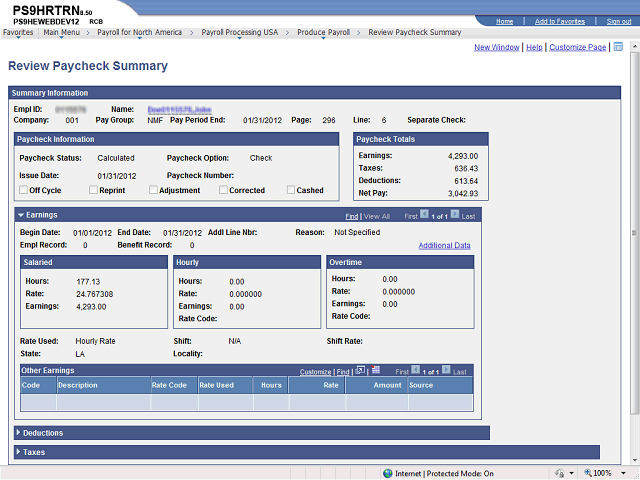This screenshot has height=480, width=640.
Task: Toggle the Reprint checkbox
Action: click(x=93, y=190)
